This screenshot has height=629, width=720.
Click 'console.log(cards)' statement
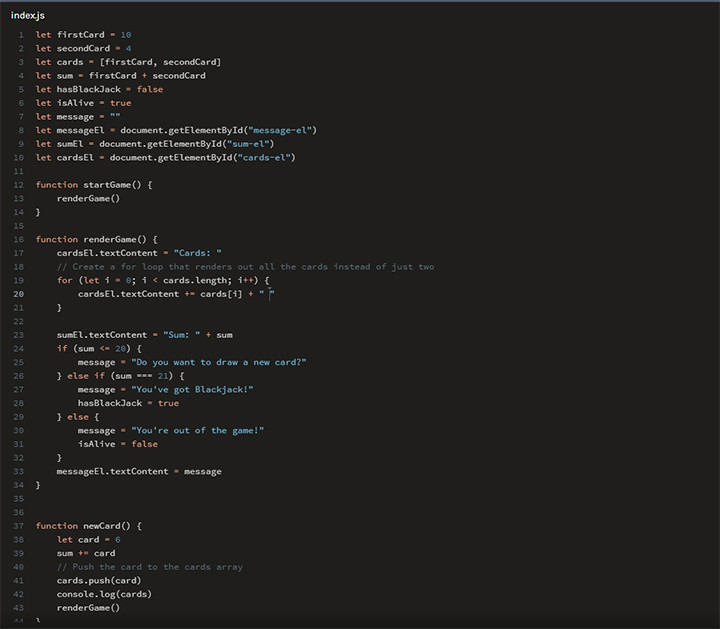[104, 594]
